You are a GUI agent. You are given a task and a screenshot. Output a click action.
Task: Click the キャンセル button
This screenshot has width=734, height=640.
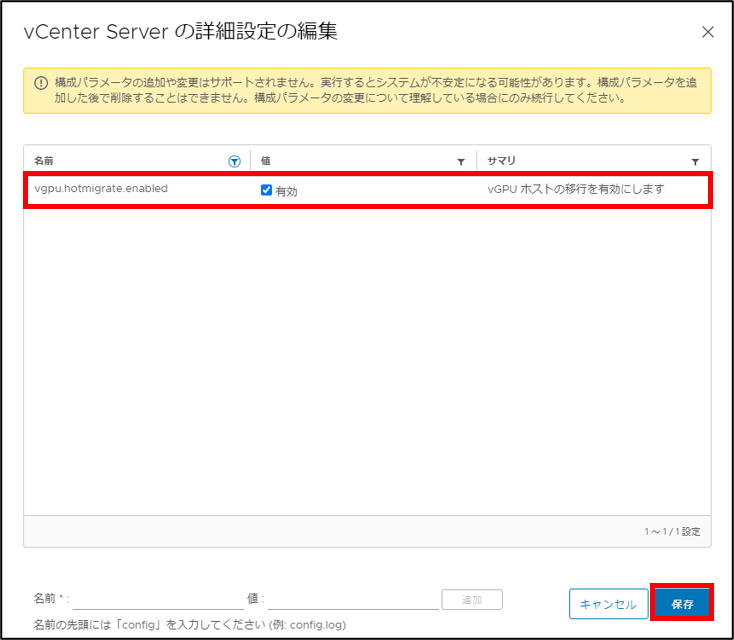tap(608, 604)
